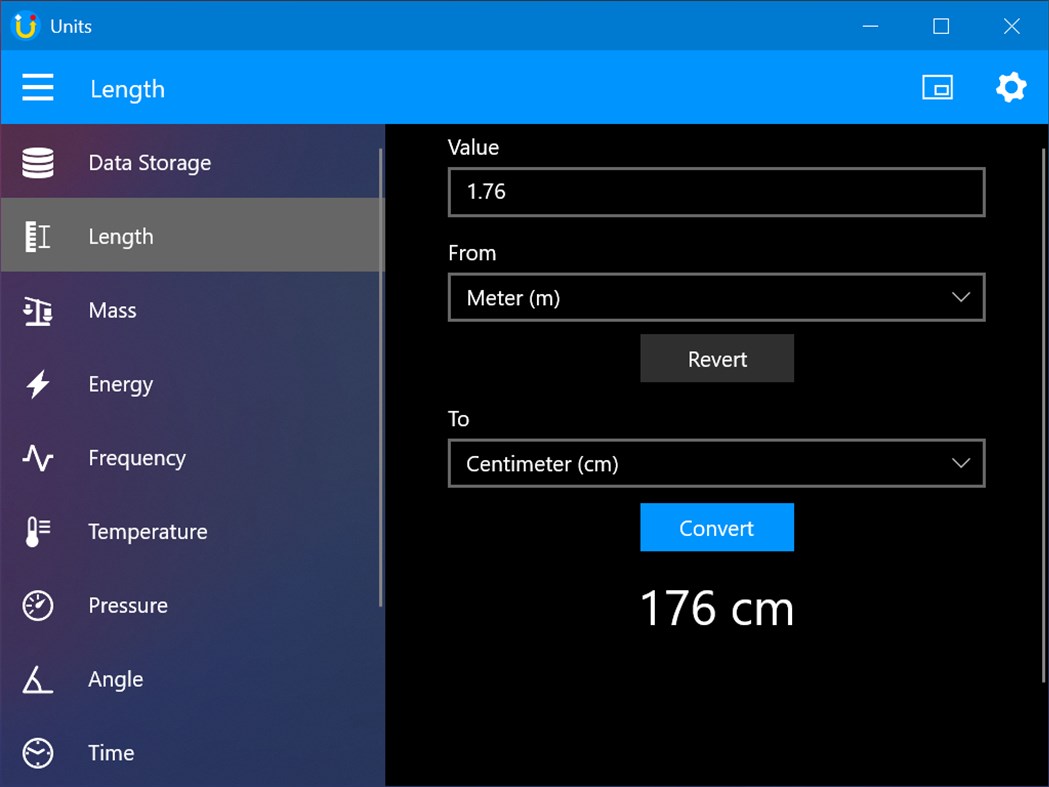
Task: Click inside the Value input field
Action: pyautogui.click(x=716, y=192)
